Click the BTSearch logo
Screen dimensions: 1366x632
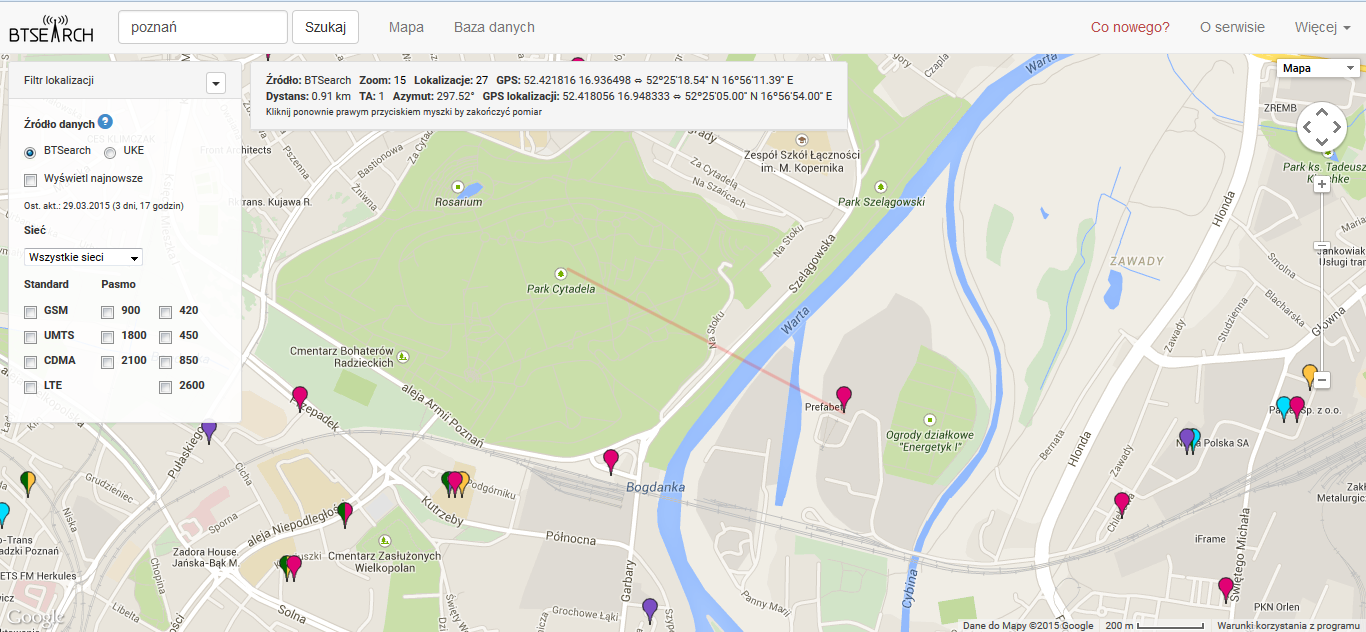pyautogui.click(x=51, y=28)
